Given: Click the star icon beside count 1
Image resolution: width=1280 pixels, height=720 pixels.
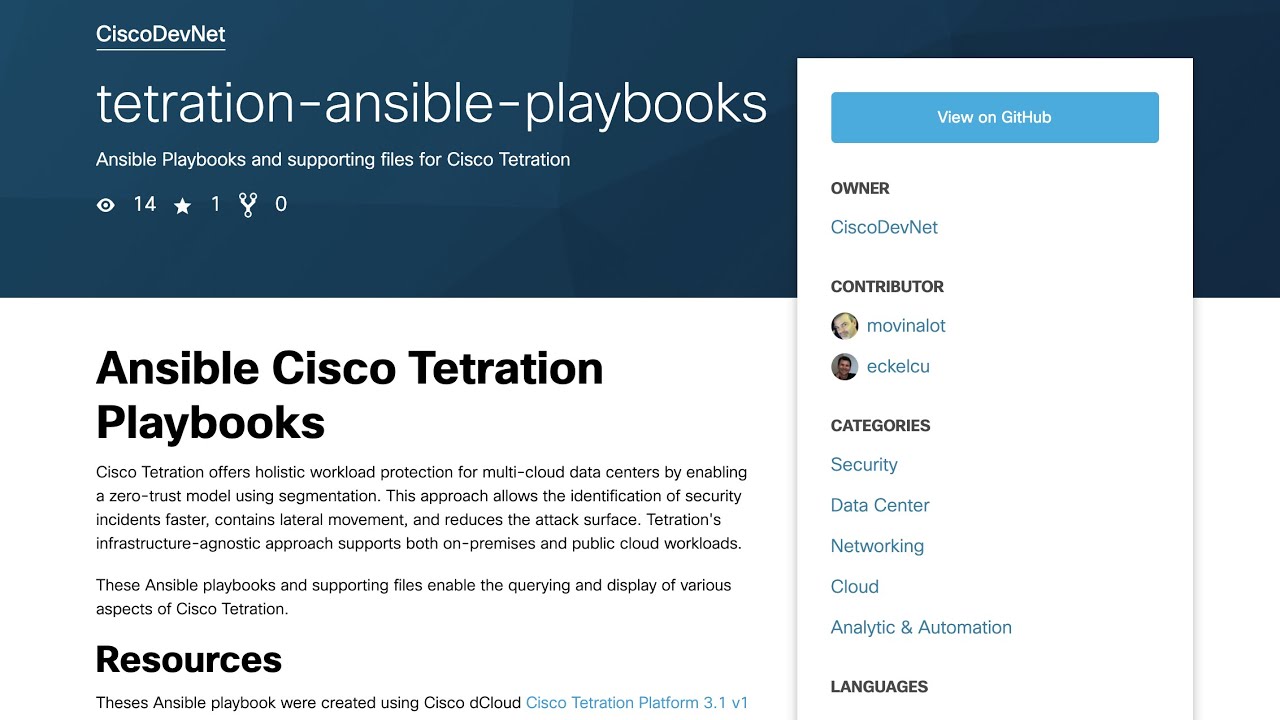Looking at the screenshot, I should point(182,205).
